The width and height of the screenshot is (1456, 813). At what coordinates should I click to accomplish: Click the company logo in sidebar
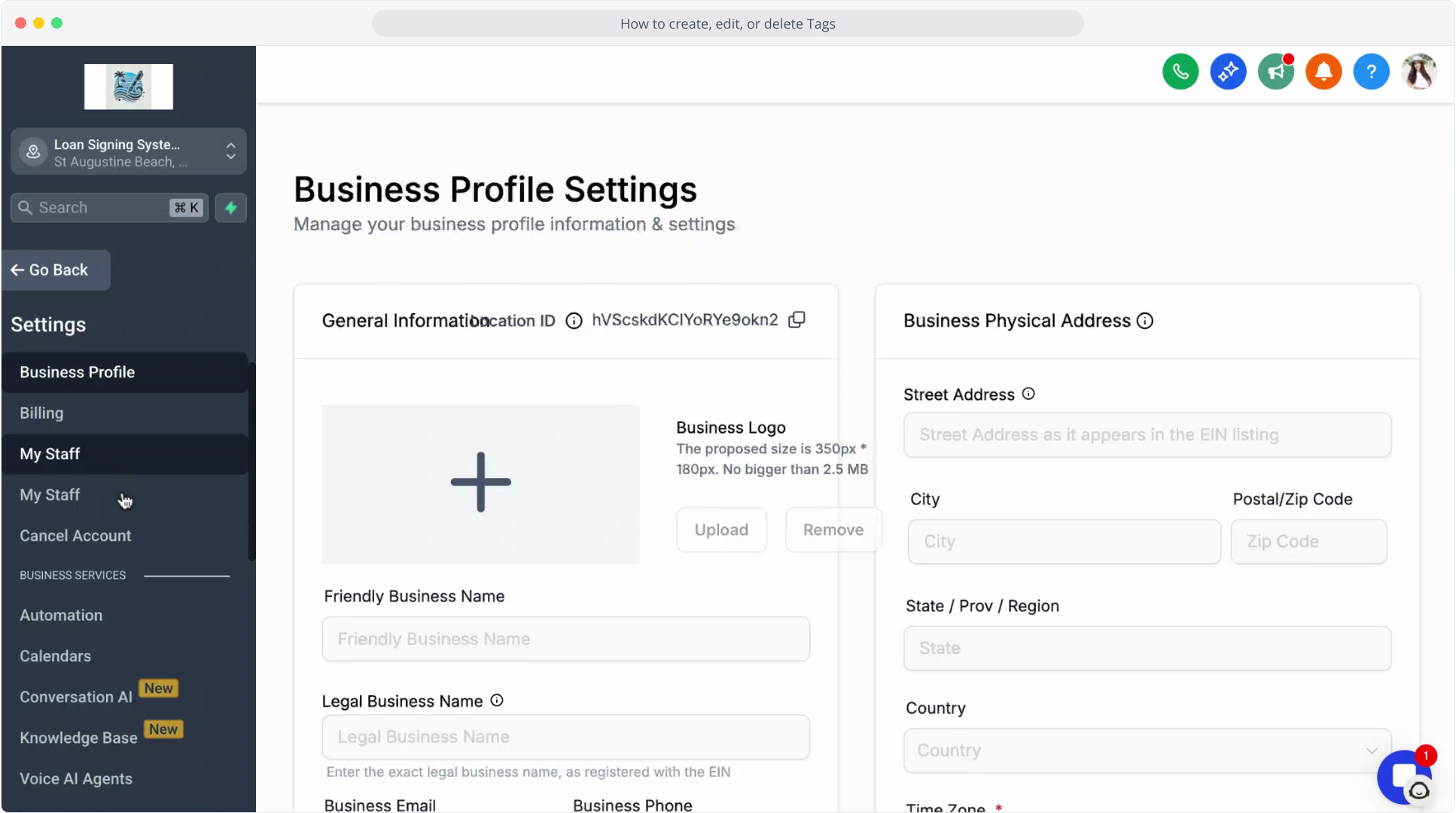[129, 87]
